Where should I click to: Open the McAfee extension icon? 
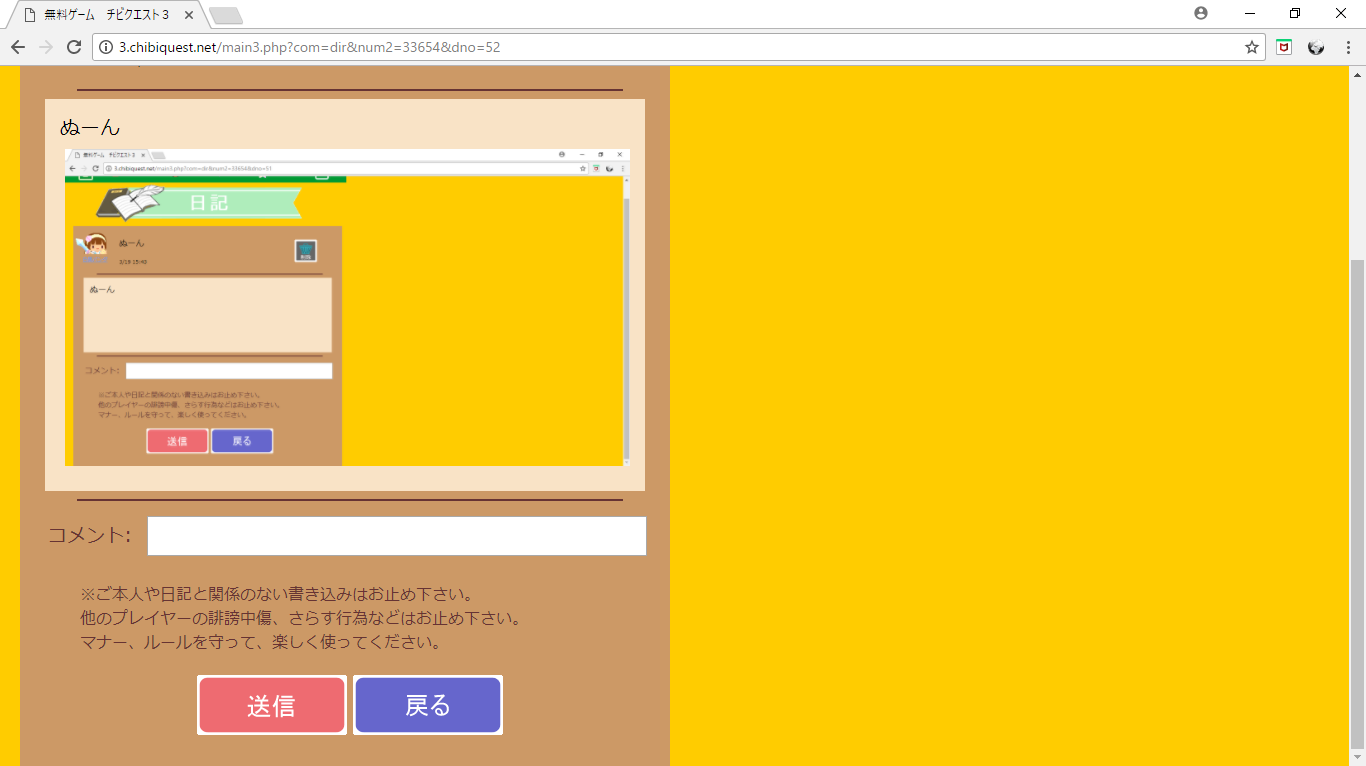pyautogui.click(x=1284, y=47)
